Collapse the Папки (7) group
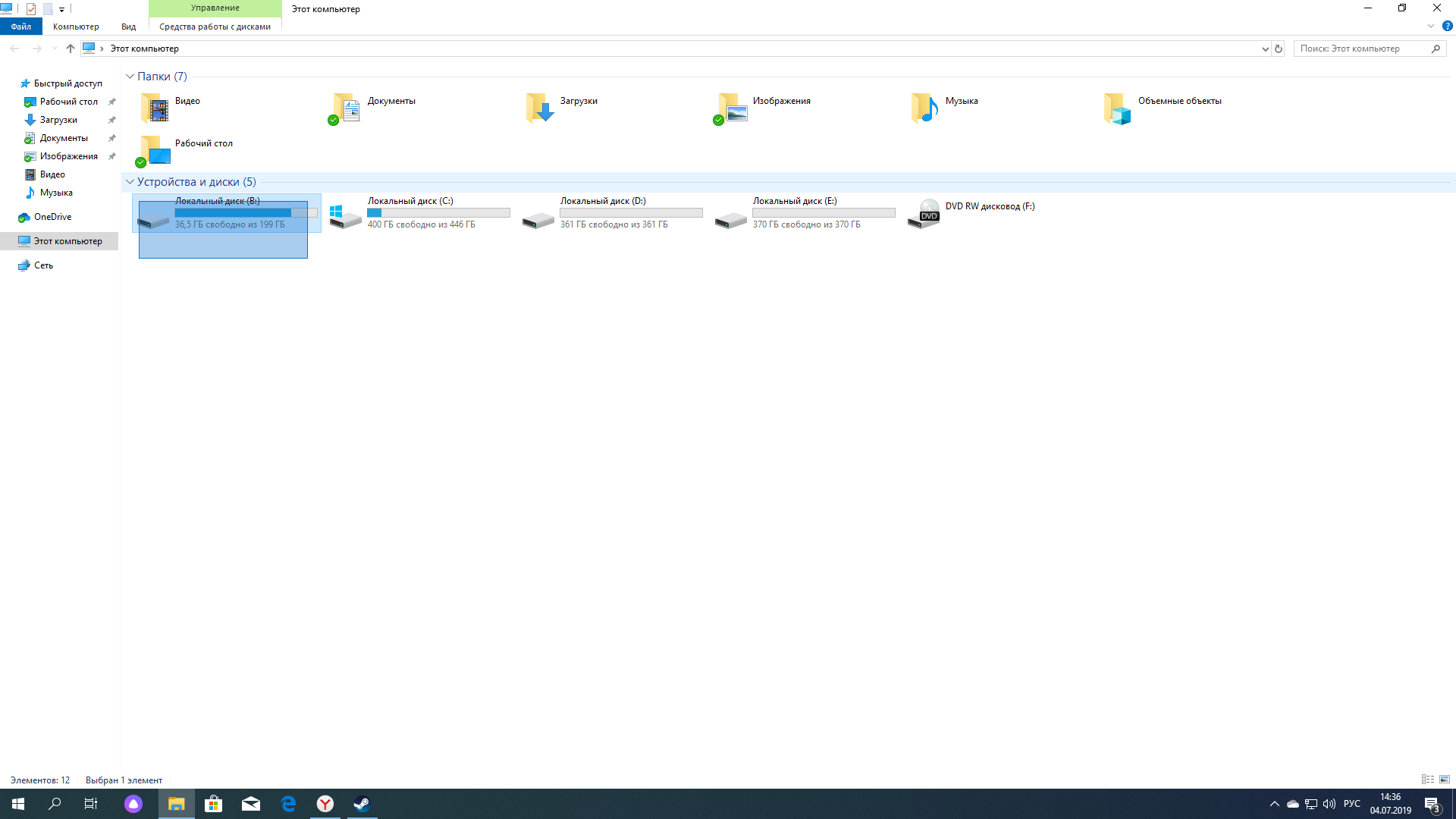Image resolution: width=1456 pixels, height=819 pixels. point(130,77)
